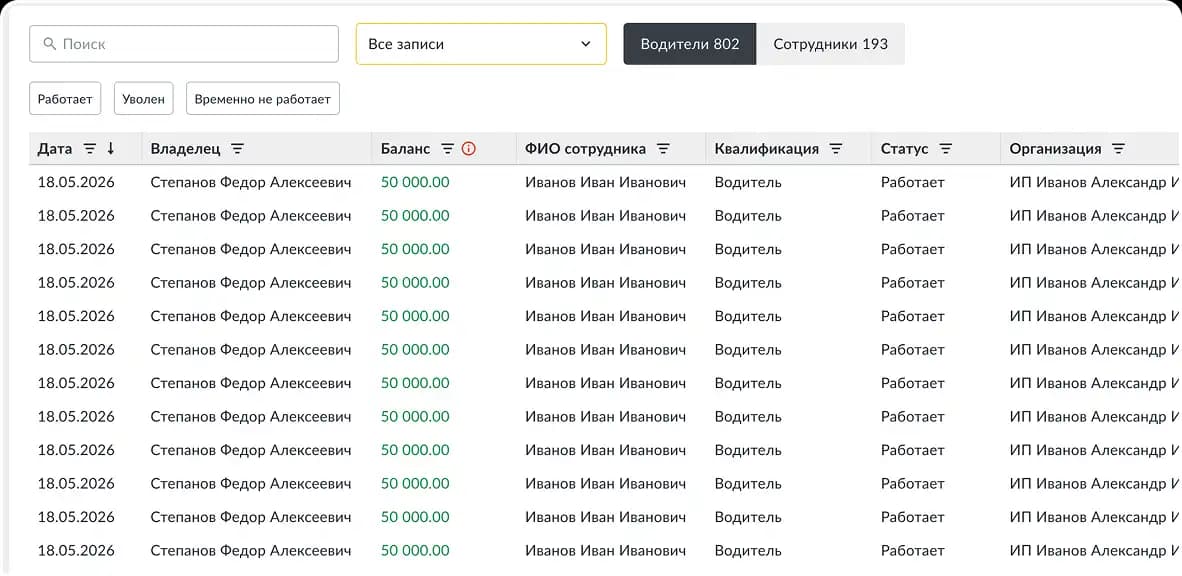Apply the Временно не работает filter

point(262,99)
